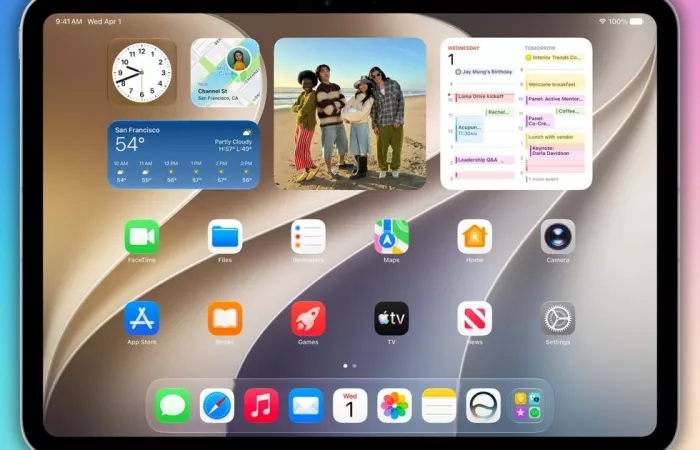Open the FaceTime app
Image resolution: width=700 pixels, height=450 pixels.
click(x=142, y=237)
